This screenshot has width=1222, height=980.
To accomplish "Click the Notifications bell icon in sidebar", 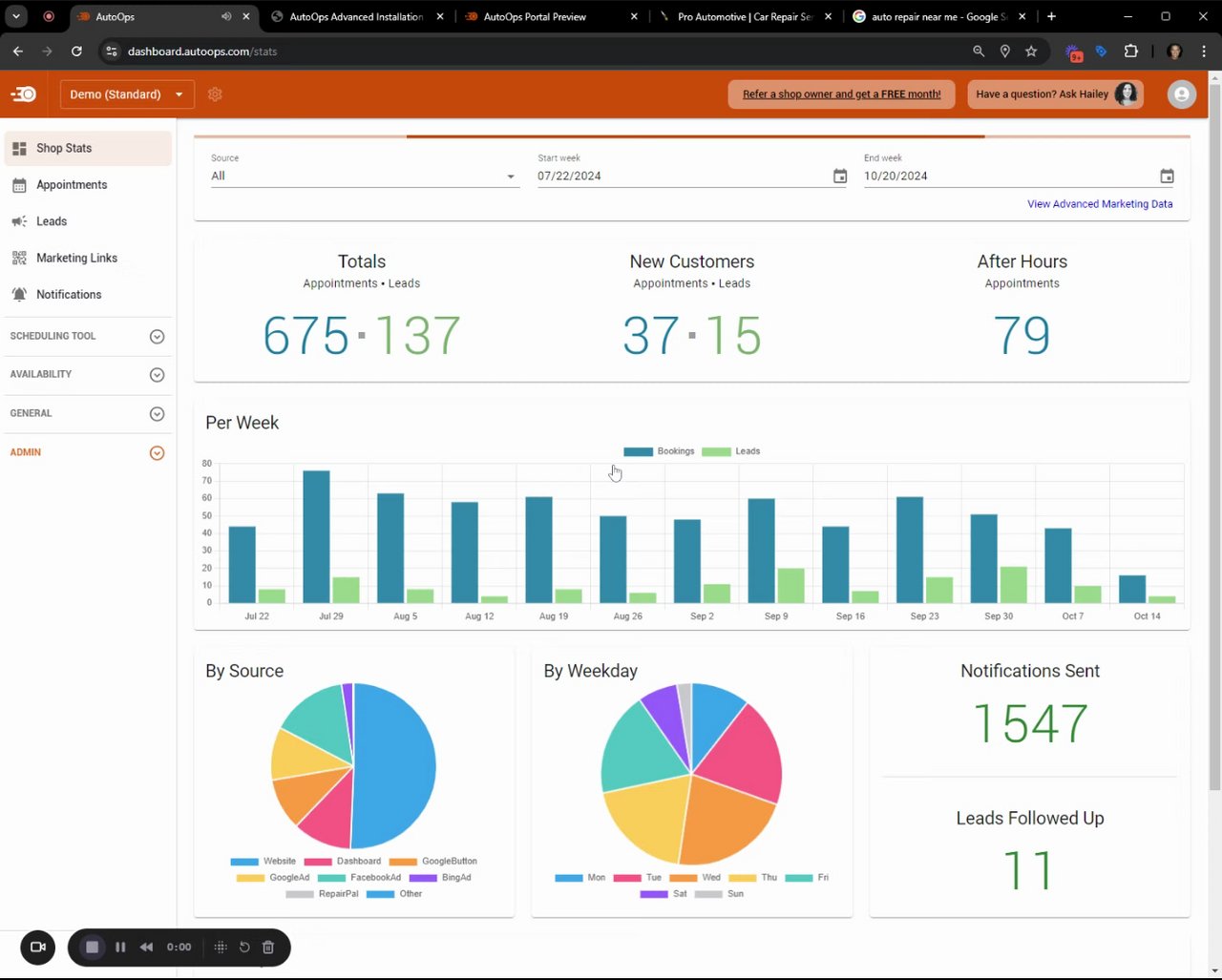I will click(x=19, y=295).
